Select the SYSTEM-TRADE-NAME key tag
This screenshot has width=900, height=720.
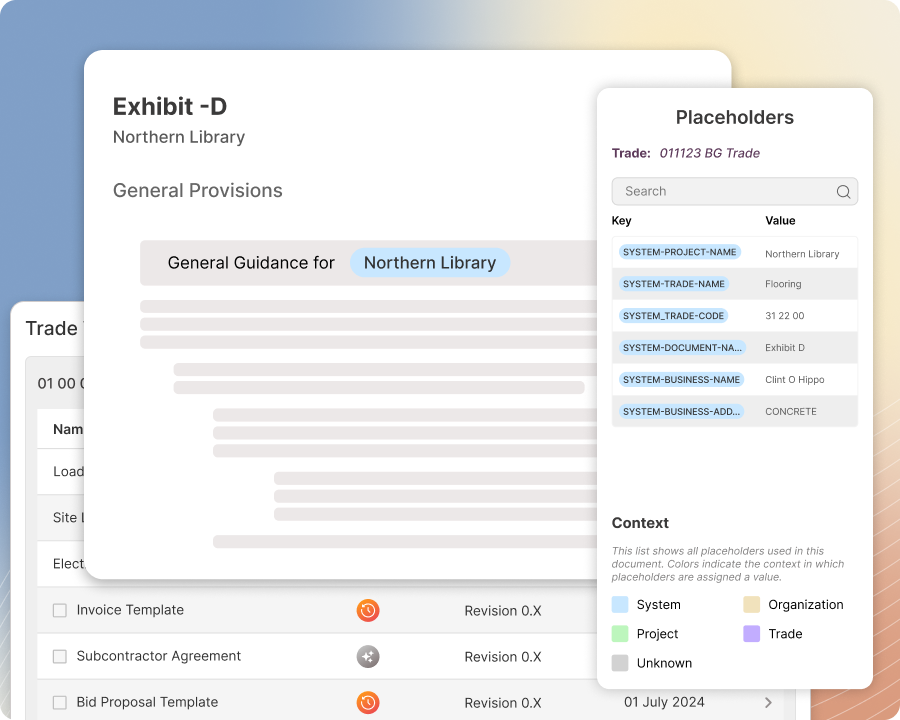pyautogui.click(x=674, y=284)
